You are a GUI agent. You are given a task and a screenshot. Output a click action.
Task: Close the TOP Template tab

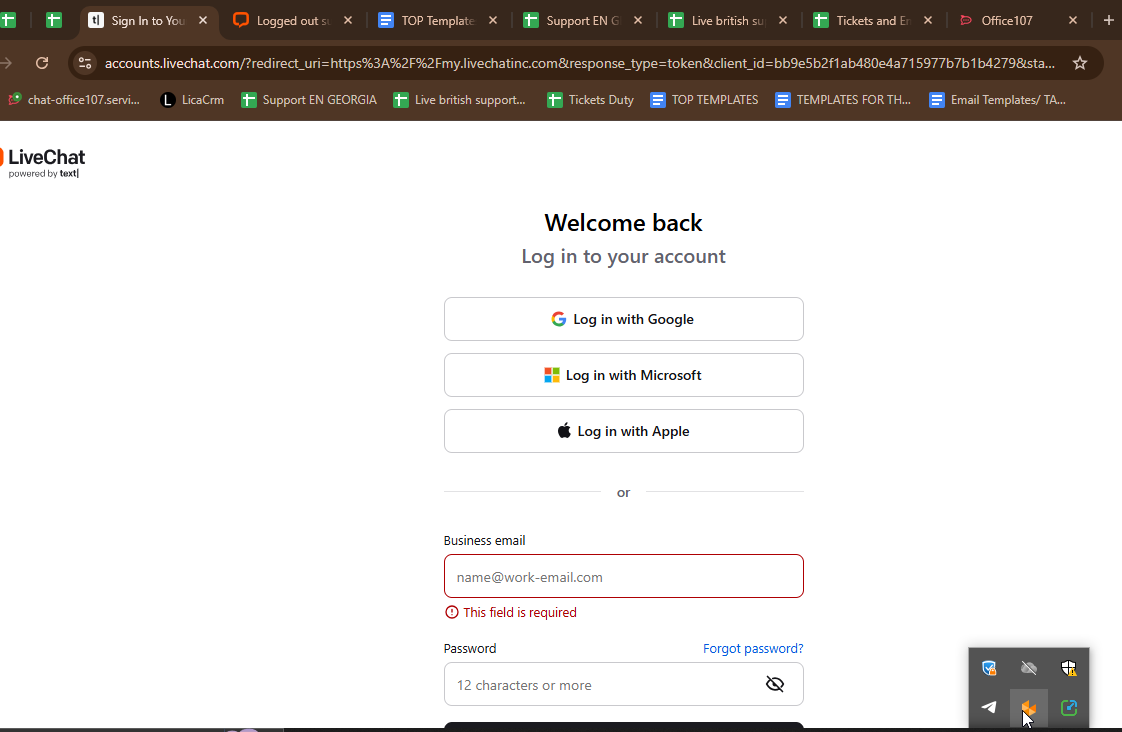click(x=492, y=20)
